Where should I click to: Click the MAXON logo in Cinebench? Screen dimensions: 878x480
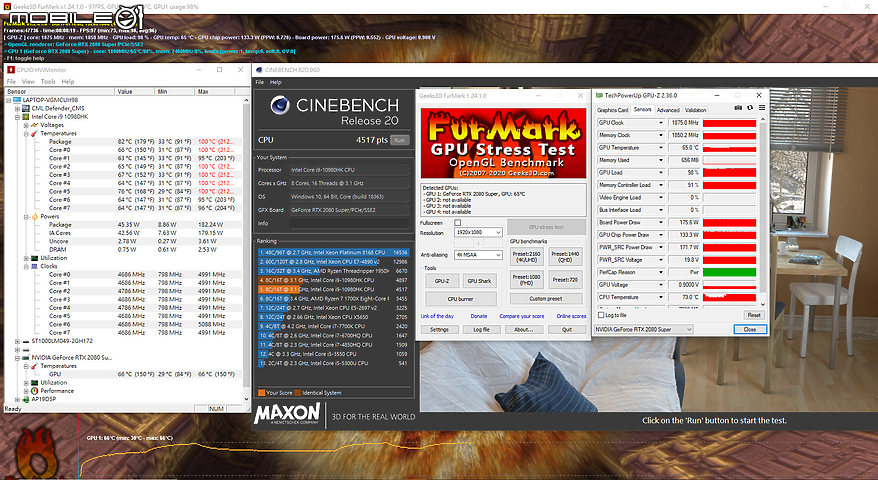pyautogui.click(x=287, y=415)
